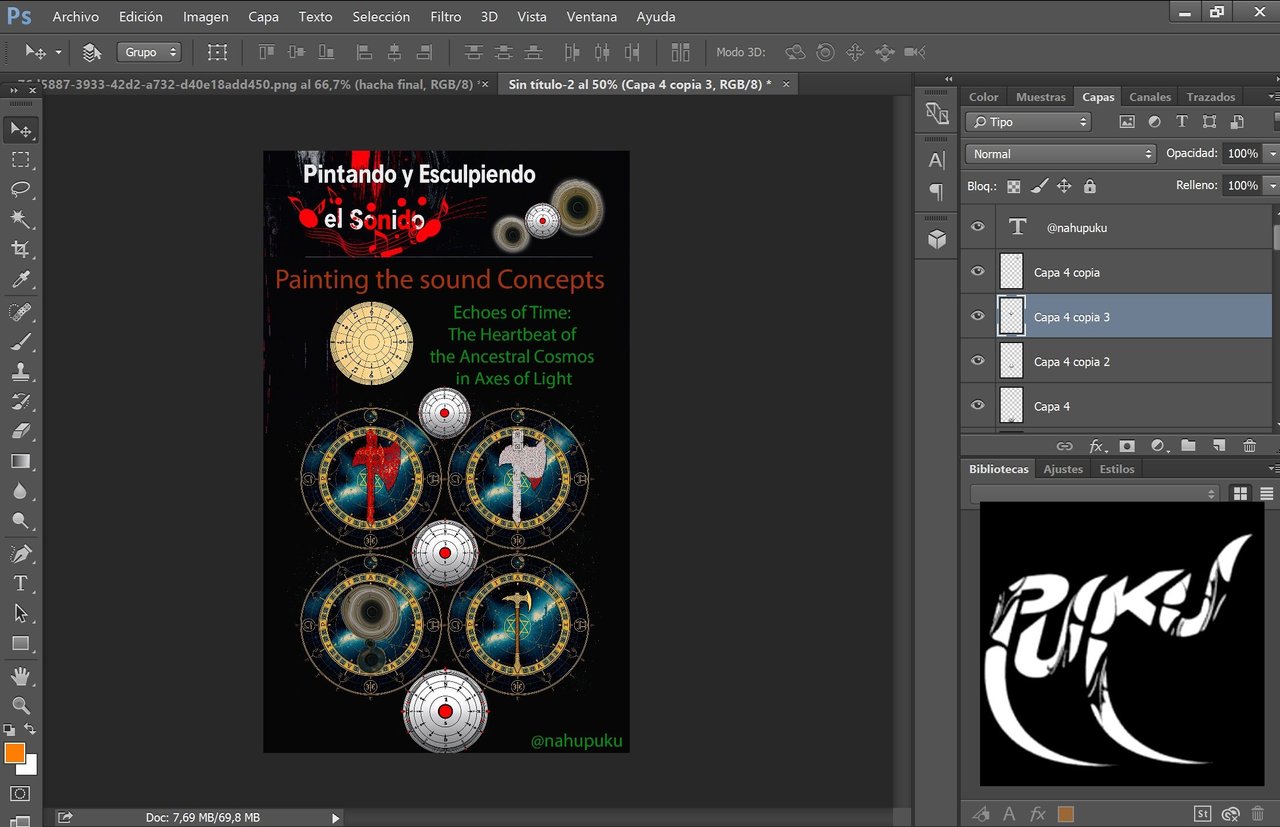Switch to the Muestras tab
This screenshot has width=1280, height=827.
[1041, 97]
